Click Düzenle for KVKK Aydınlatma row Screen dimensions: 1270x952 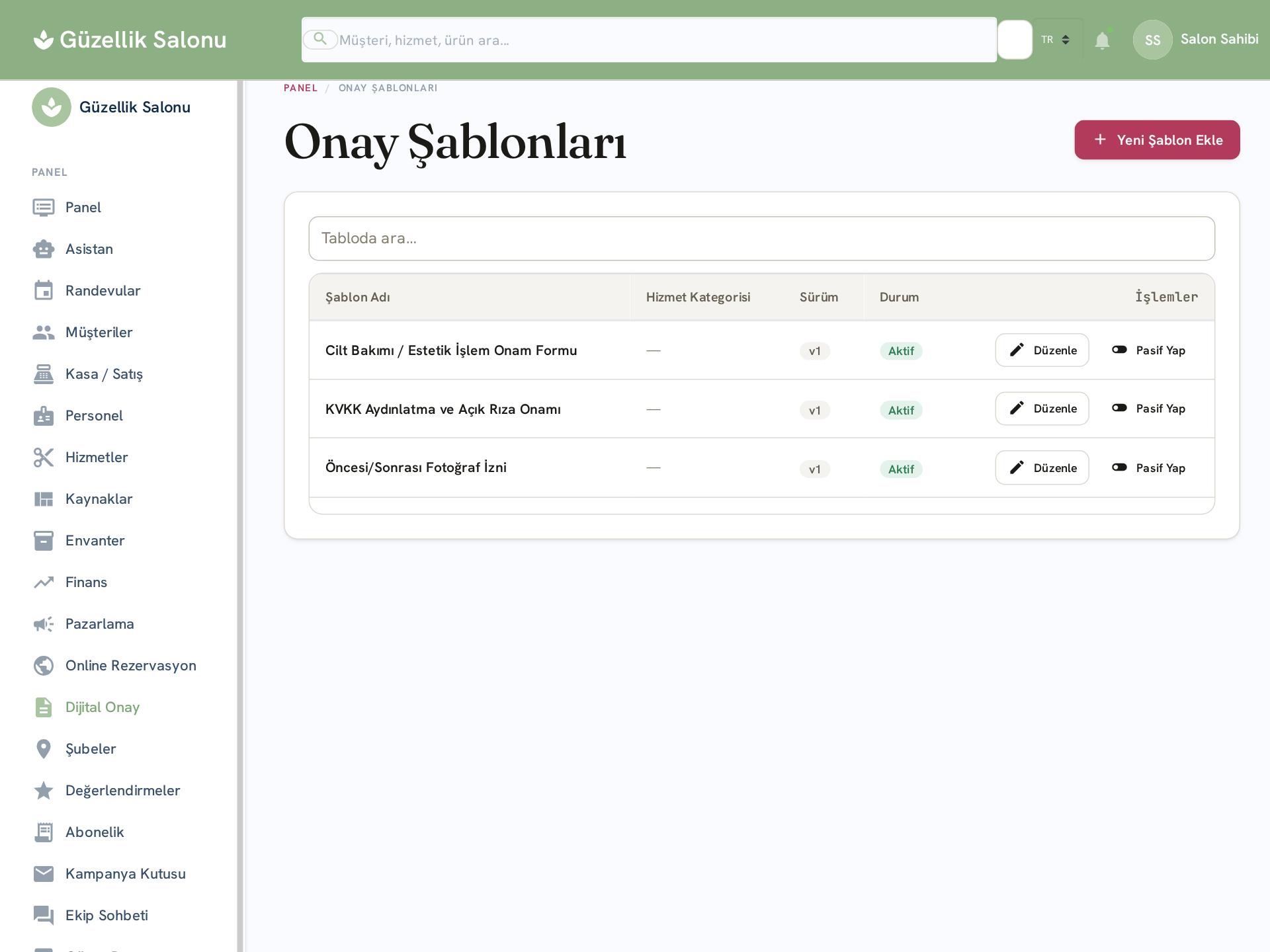coord(1042,409)
